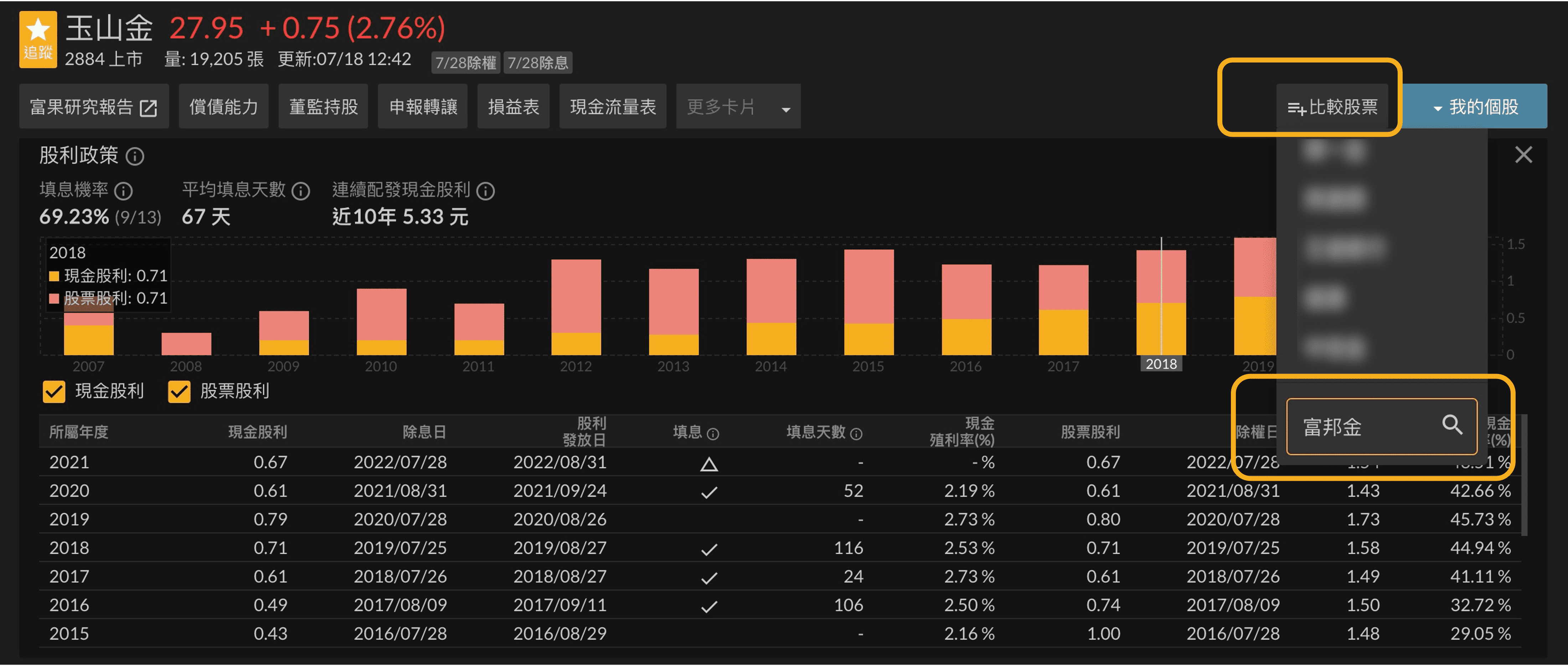This screenshot has height=666, width=1568.
Task: Click the 償債能力 button
Action: point(223,106)
